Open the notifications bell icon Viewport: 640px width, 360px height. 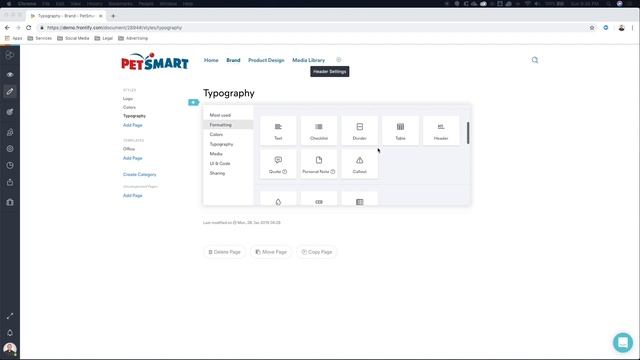point(10,333)
